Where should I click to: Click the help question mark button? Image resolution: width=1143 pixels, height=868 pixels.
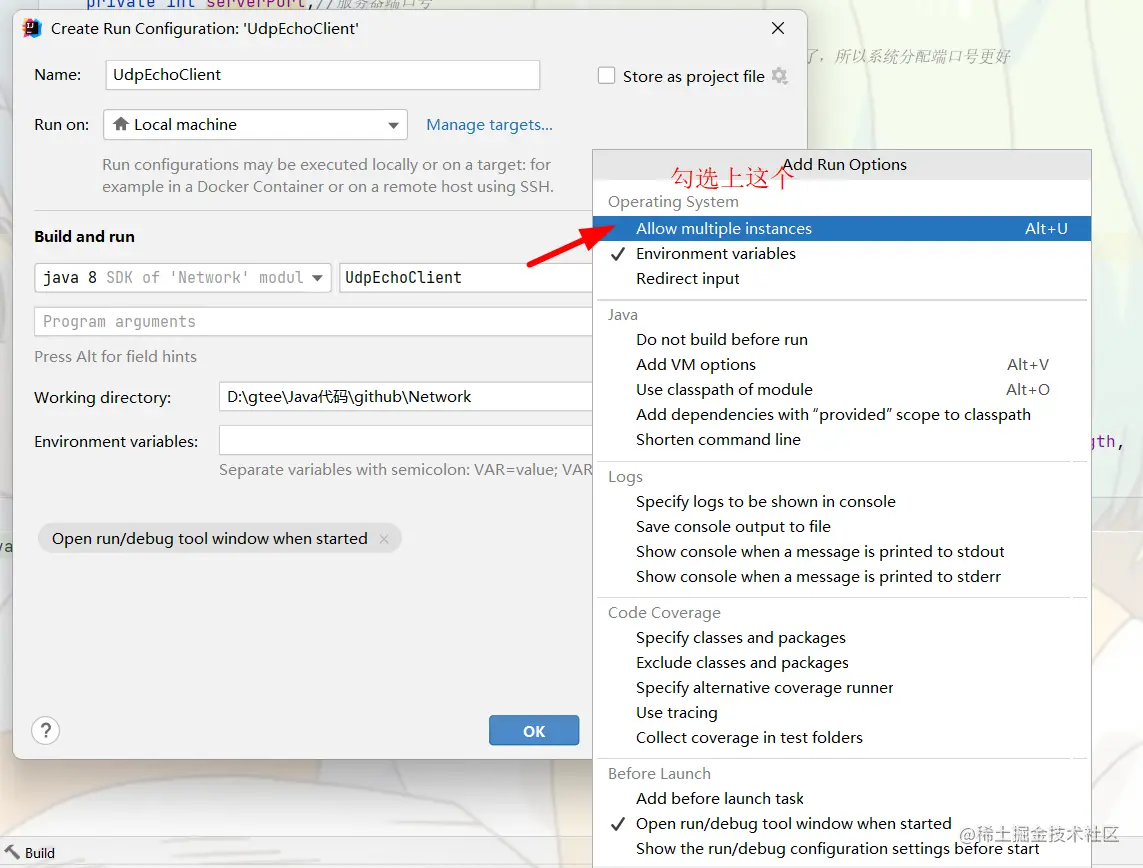46,730
